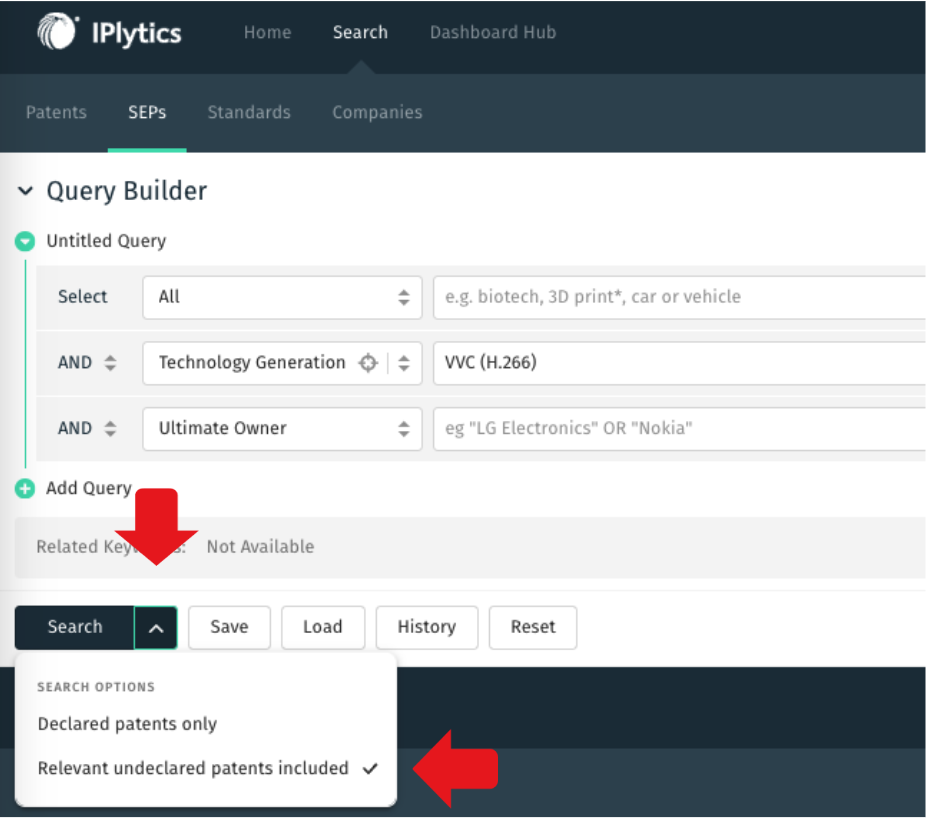Run the query with the Search button
Screen dimensions: 926x821
(x=75, y=628)
